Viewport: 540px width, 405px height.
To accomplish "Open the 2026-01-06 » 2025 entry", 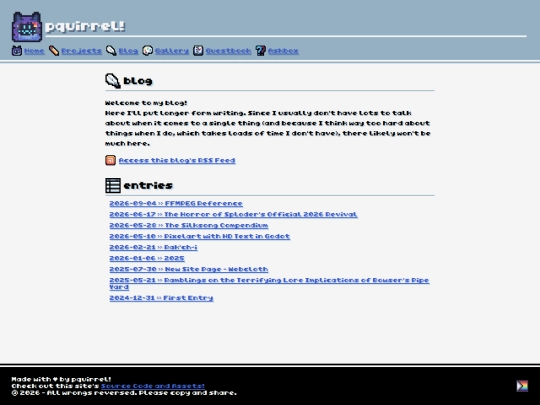I will tap(147, 258).
